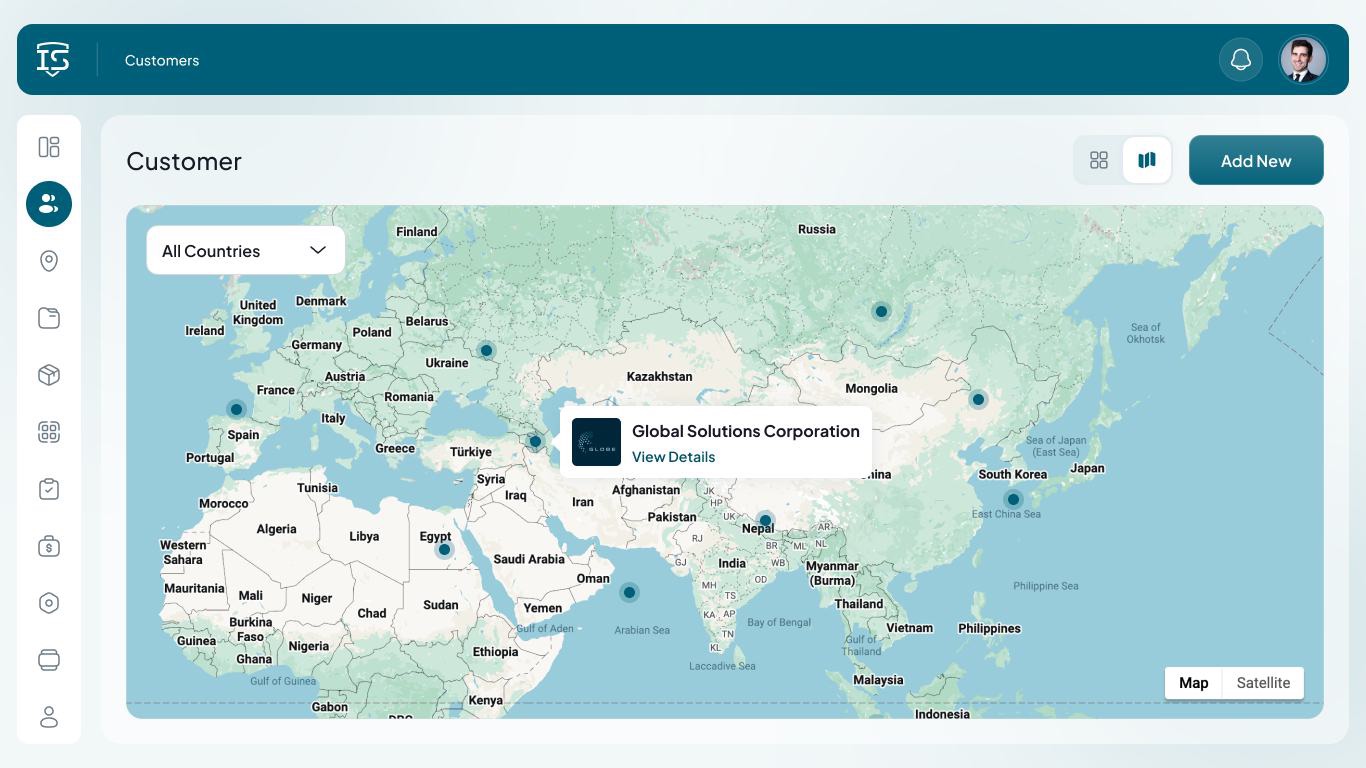Click the map marker near Mongolia

coord(978,399)
